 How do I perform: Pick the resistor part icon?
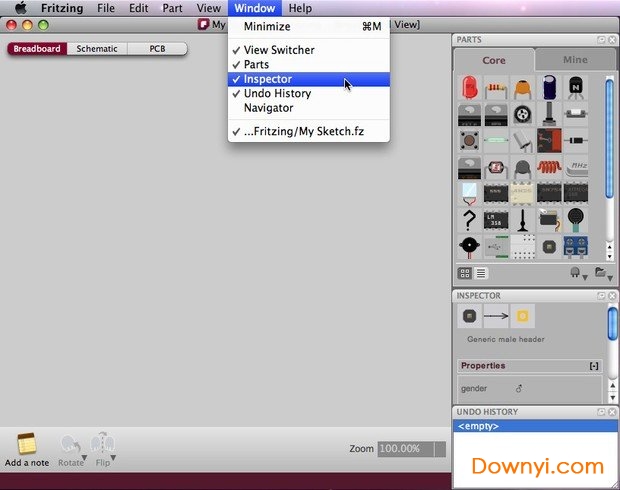[495, 88]
